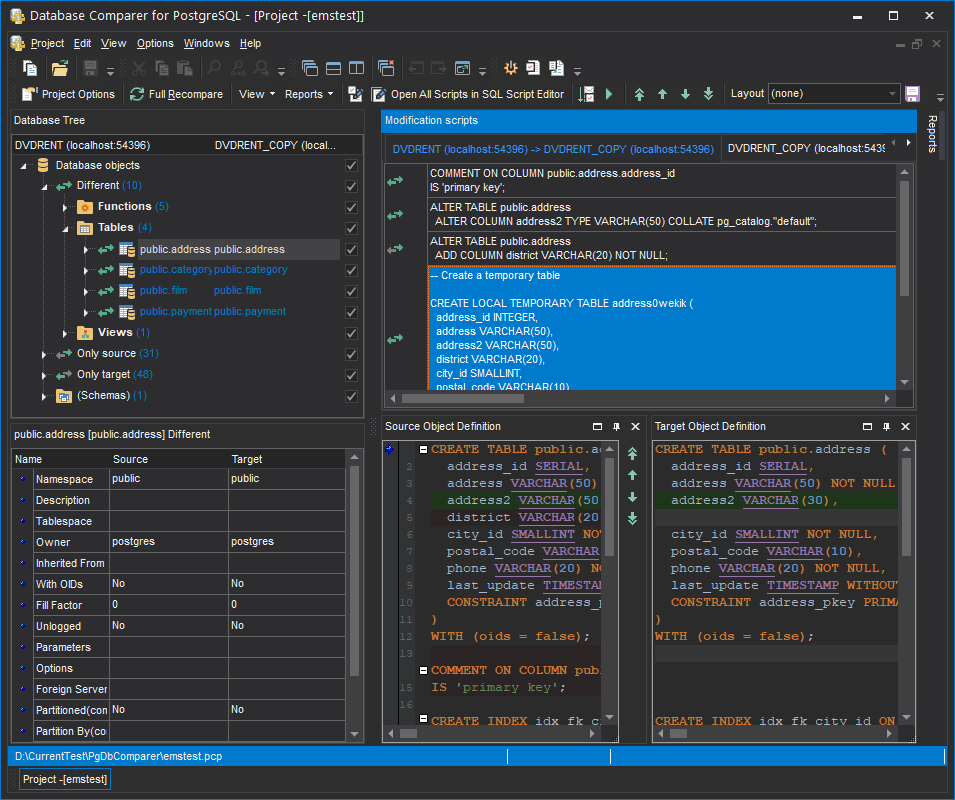Image resolution: width=955 pixels, height=800 pixels.
Task: Go to previous script with up arrow
Action: [x=662, y=94]
